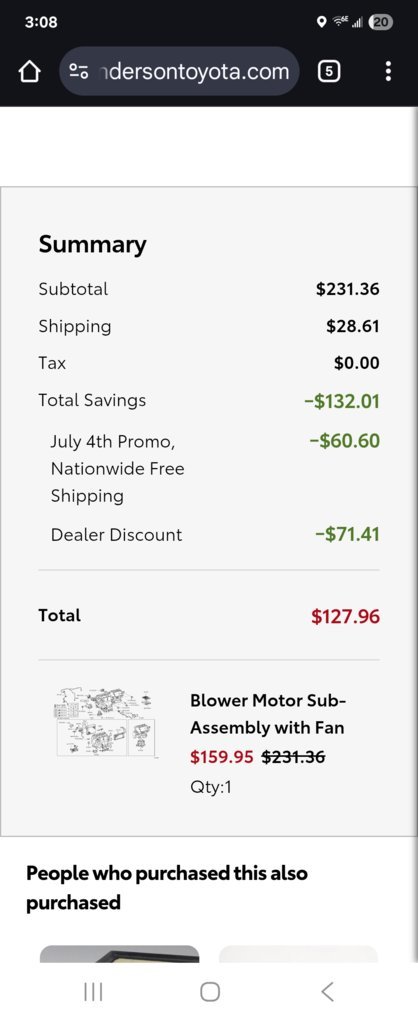The height and width of the screenshot is (1022, 418).
Task: Open site info icon in address bar
Action: [80, 72]
